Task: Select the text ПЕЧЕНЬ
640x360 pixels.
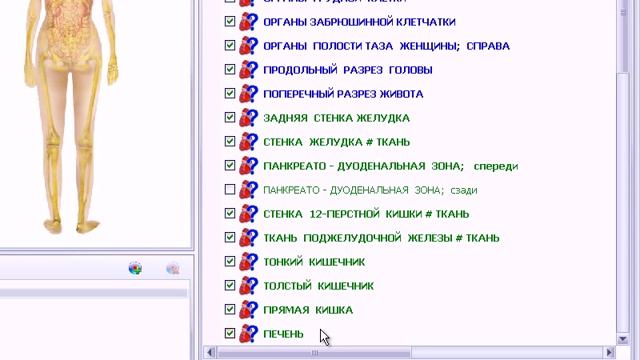Action: [x=283, y=334]
